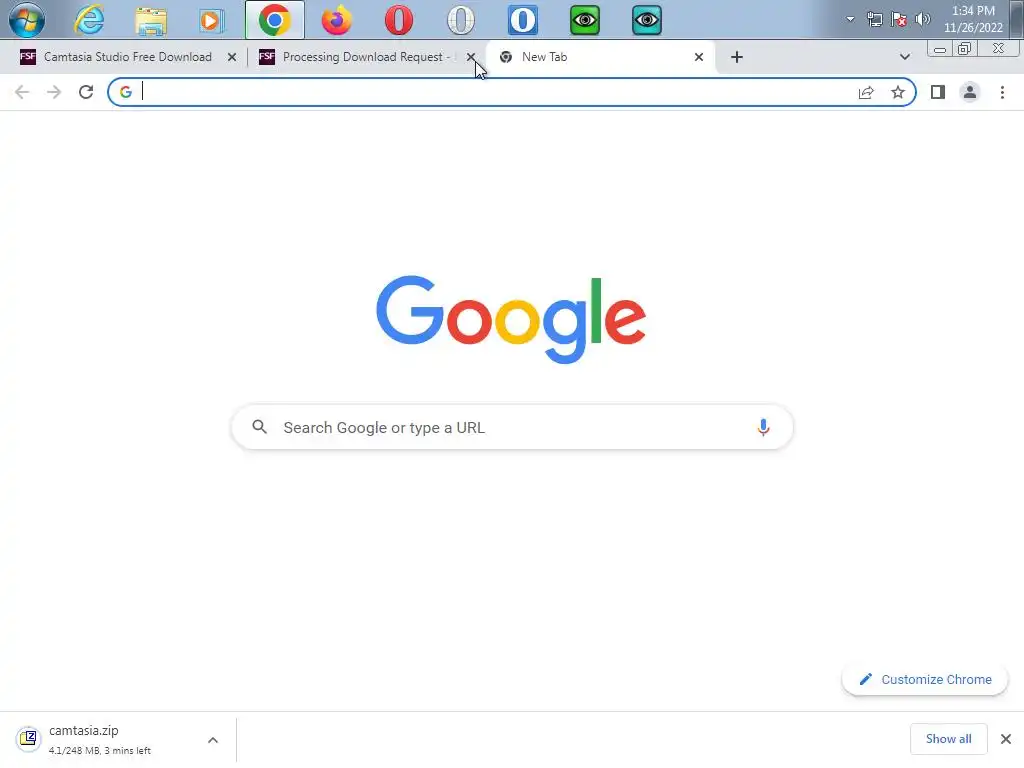Launch Internet Explorer from the taskbar

pyautogui.click(x=89, y=20)
